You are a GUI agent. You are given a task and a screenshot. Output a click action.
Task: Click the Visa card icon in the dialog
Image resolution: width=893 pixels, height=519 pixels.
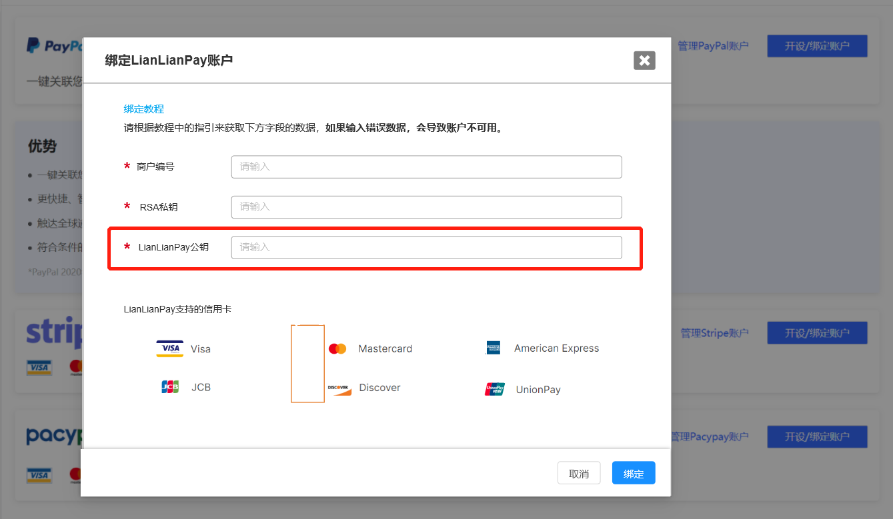point(170,349)
